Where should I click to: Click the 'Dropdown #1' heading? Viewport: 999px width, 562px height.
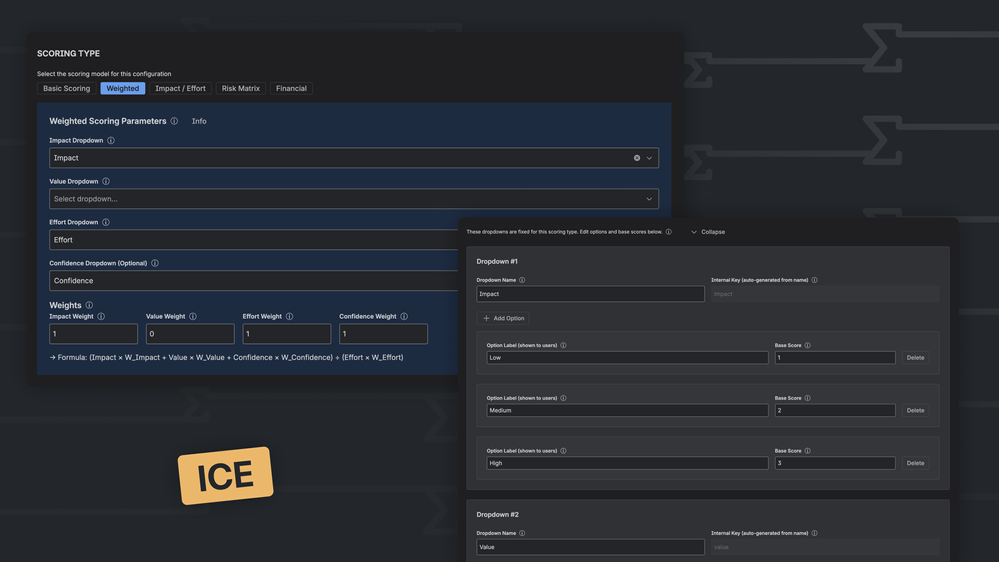tap(497, 261)
